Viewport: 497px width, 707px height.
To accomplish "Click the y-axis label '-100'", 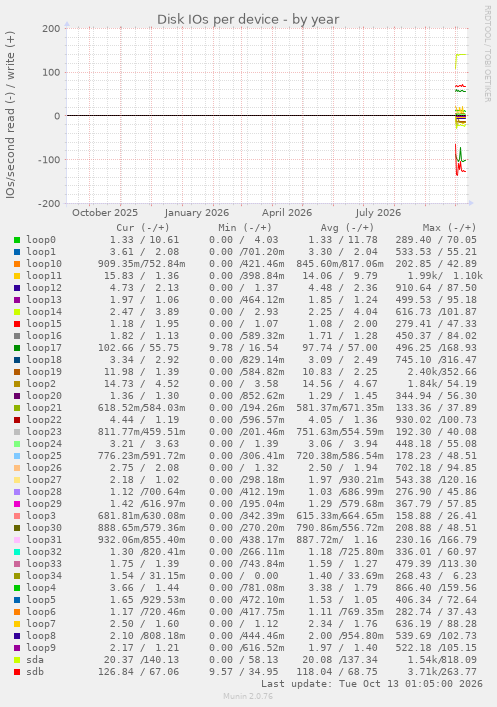I will pos(49,160).
